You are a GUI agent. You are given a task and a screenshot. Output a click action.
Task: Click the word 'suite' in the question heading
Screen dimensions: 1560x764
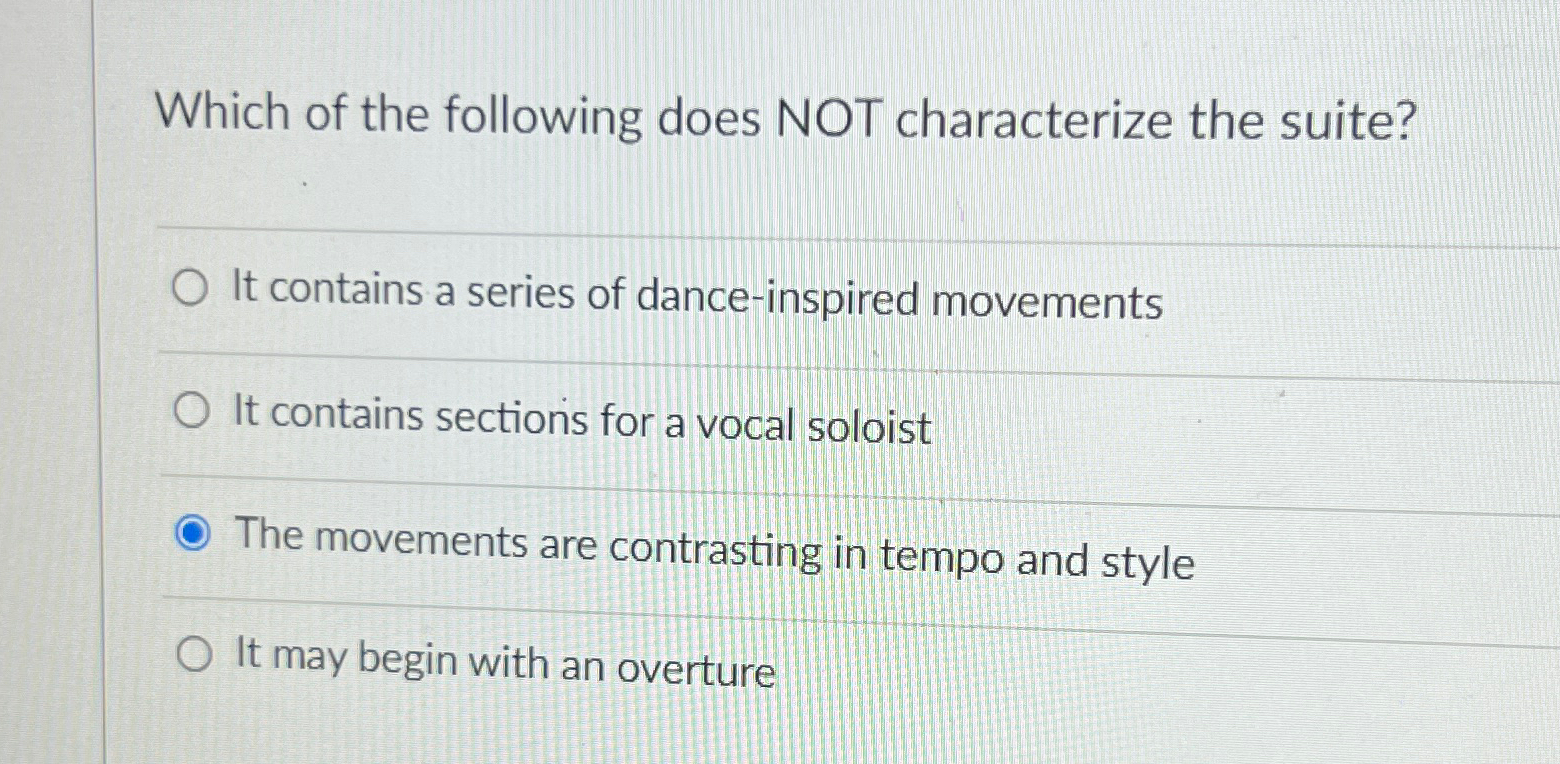coord(1330,120)
